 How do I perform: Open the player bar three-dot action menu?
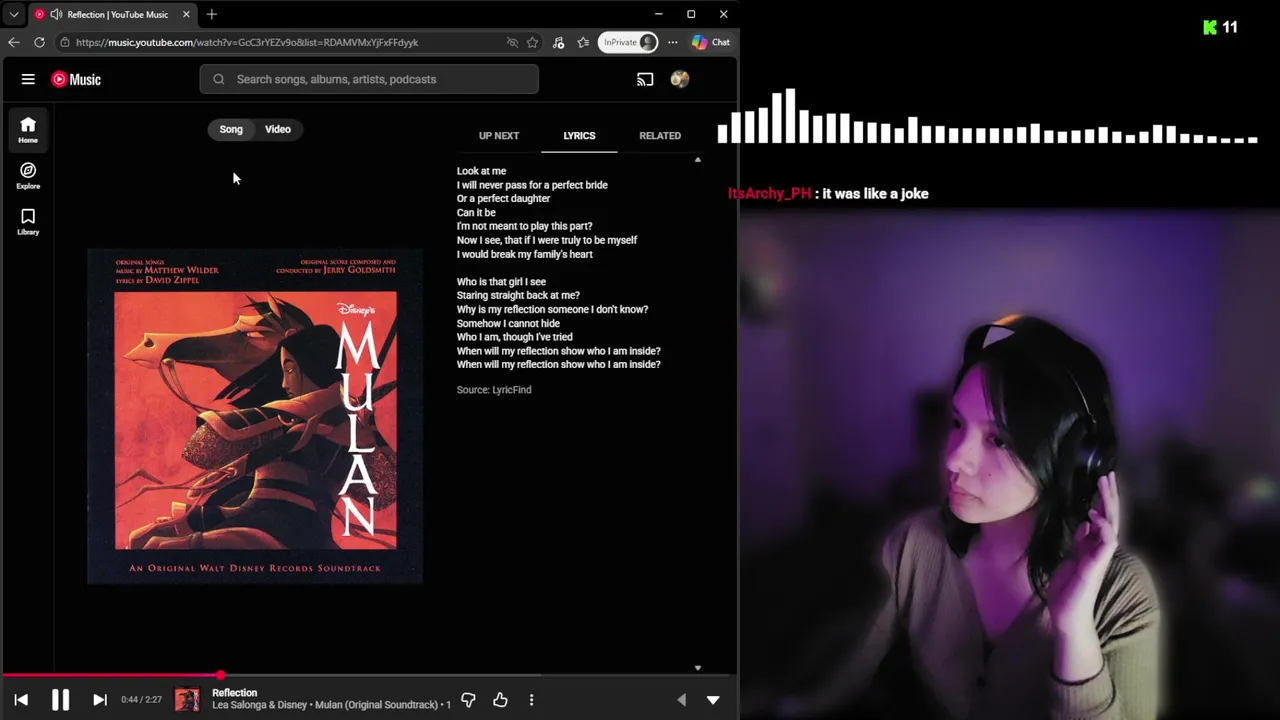[531, 700]
